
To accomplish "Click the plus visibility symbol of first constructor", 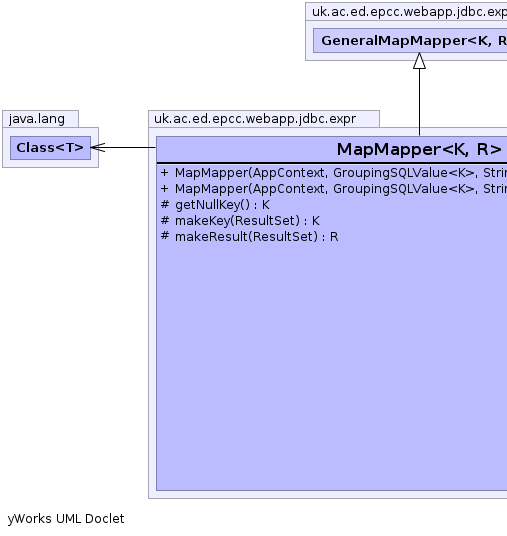I will [164, 173].
